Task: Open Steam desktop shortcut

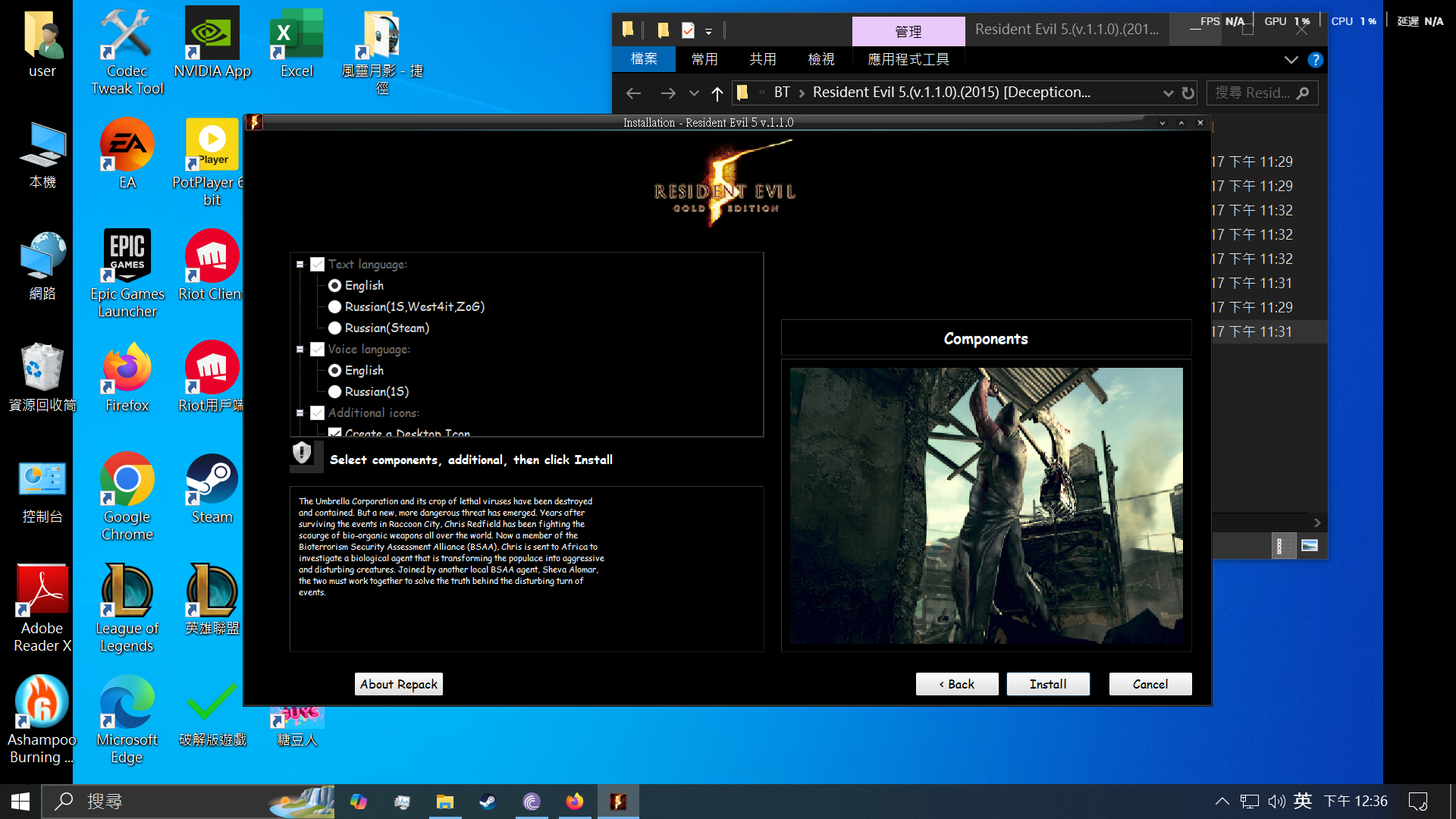Action: click(x=212, y=488)
